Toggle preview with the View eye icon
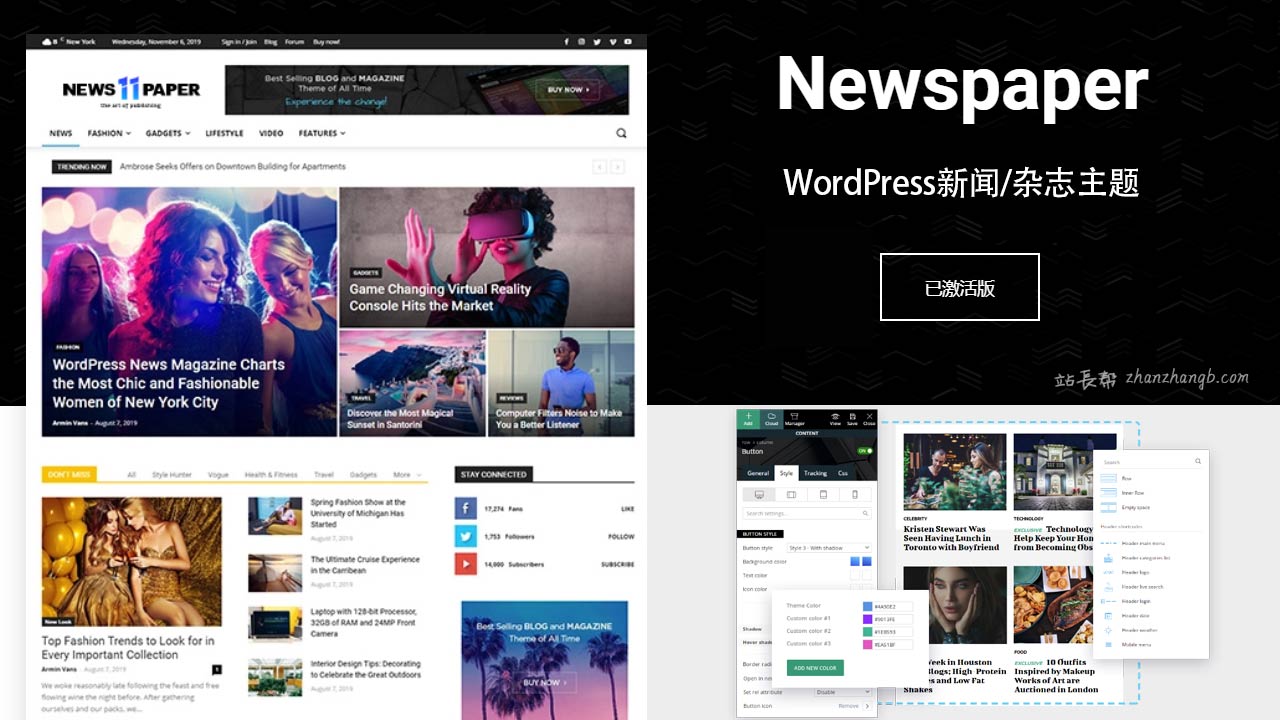Image resolution: width=1280 pixels, height=720 pixels. coord(835,416)
